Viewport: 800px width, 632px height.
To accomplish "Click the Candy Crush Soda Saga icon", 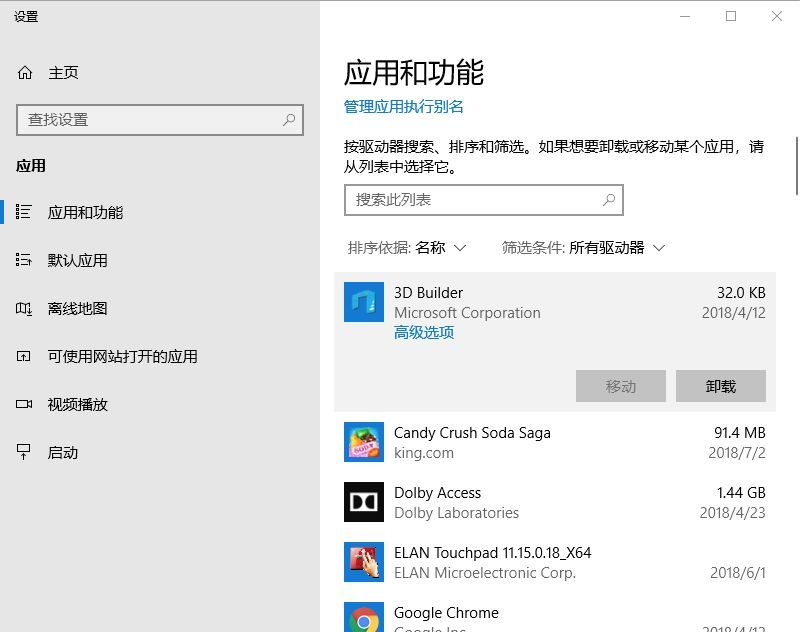I will (364, 442).
